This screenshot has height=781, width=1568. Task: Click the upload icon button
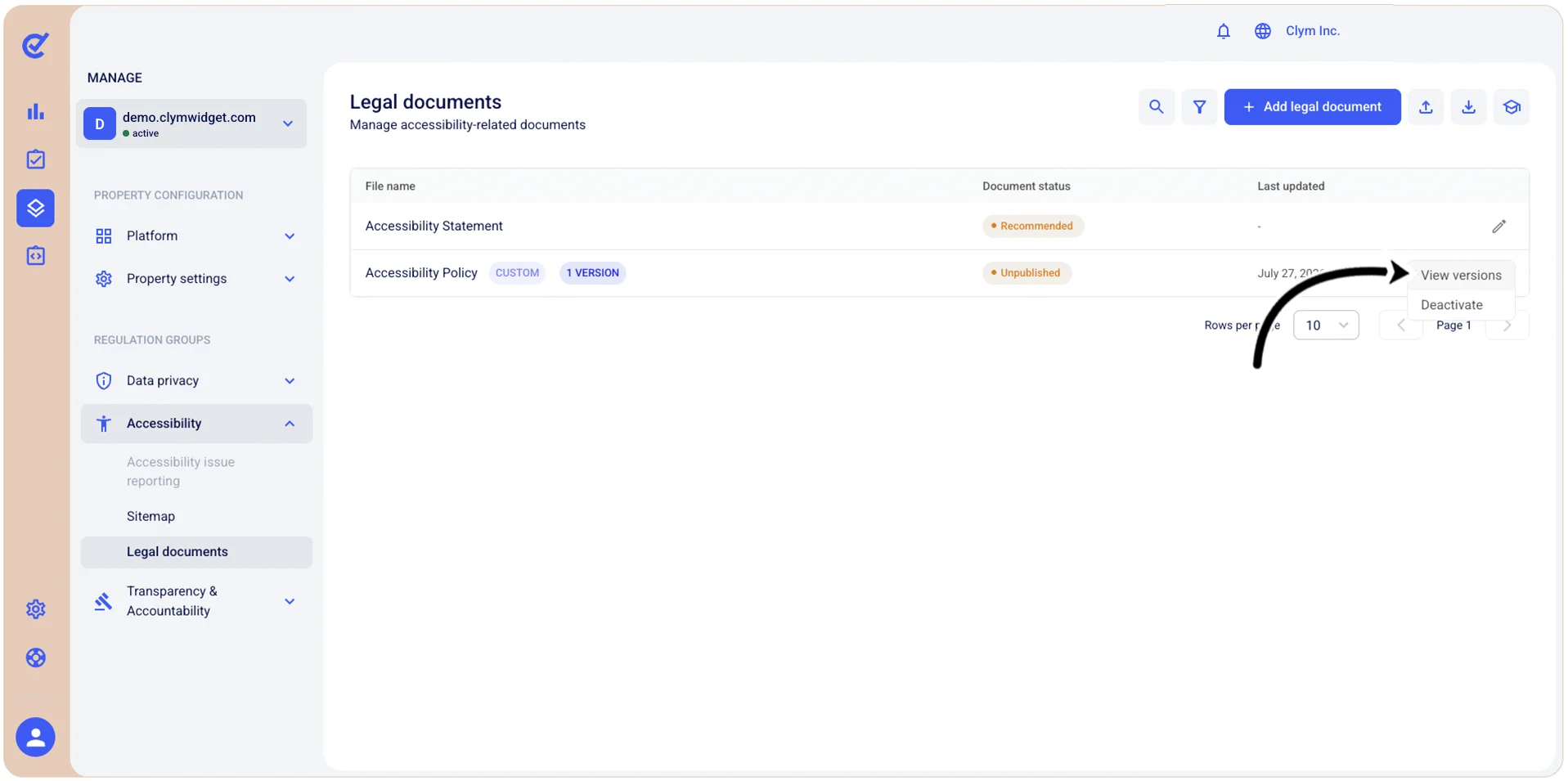(x=1426, y=107)
